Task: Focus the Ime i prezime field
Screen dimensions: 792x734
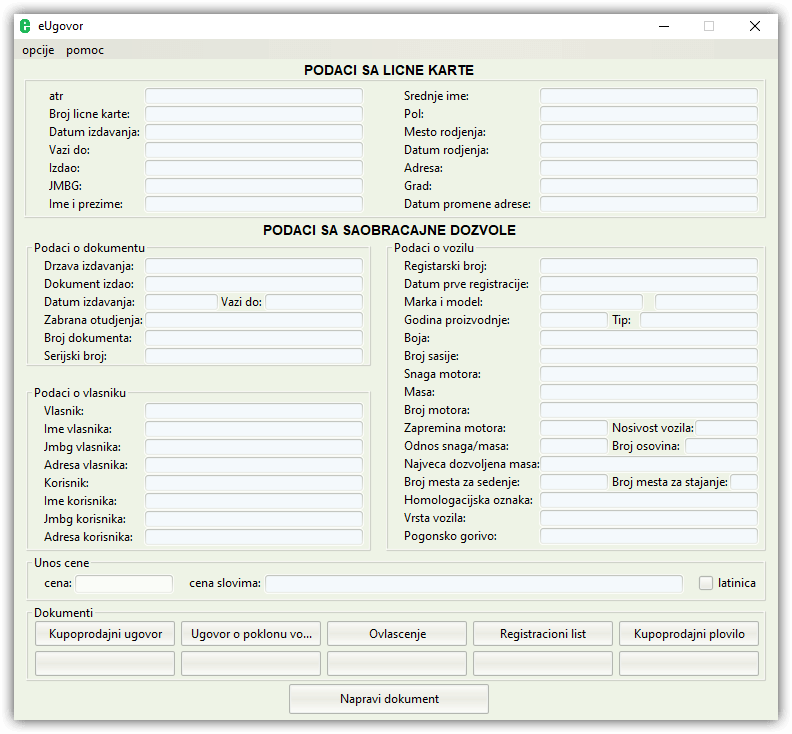Action: point(254,204)
